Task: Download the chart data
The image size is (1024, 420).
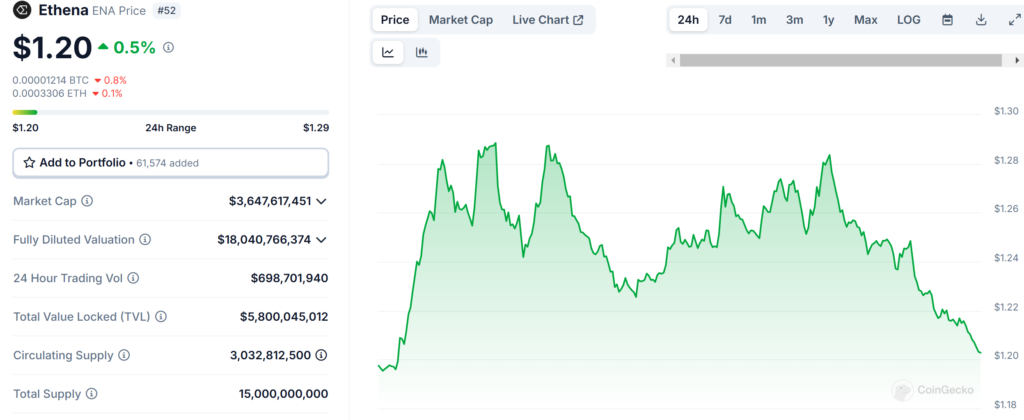Action: [981, 20]
